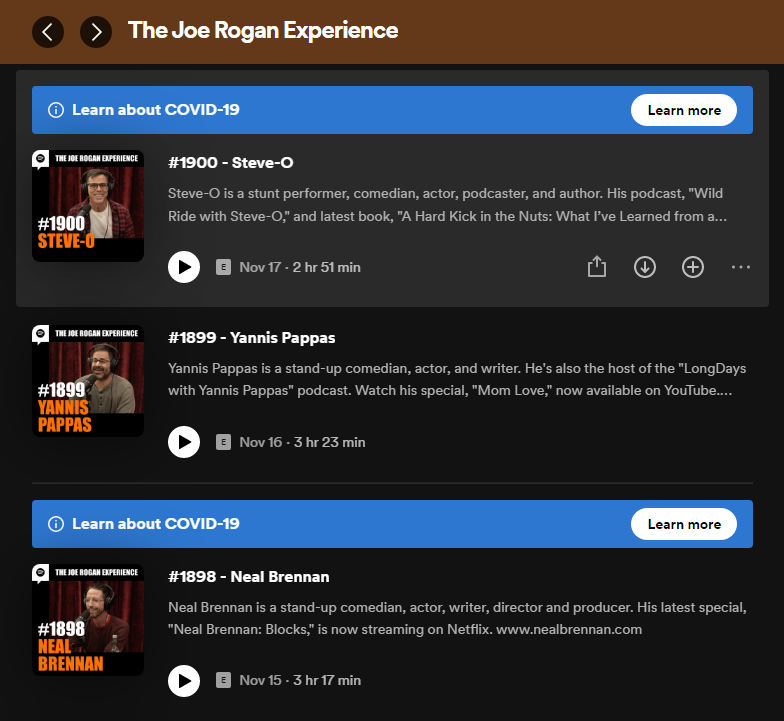
Task: Click Learn more above Neal Brennan episode
Action: (684, 524)
